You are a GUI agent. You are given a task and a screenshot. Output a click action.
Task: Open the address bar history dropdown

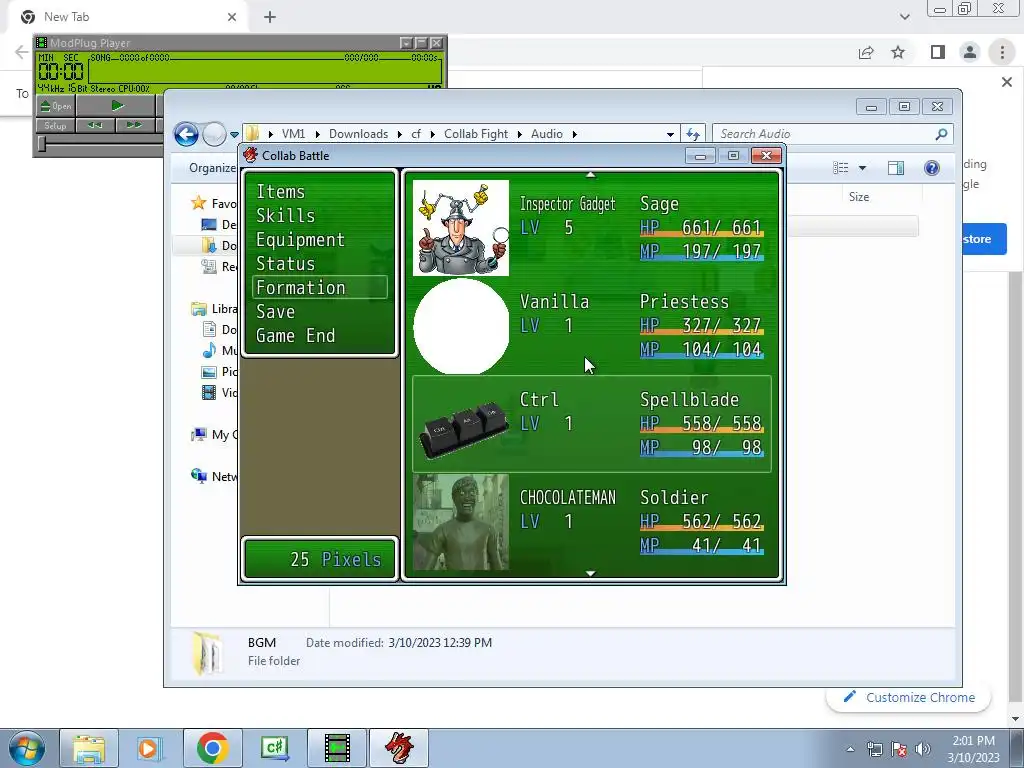[670, 135]
